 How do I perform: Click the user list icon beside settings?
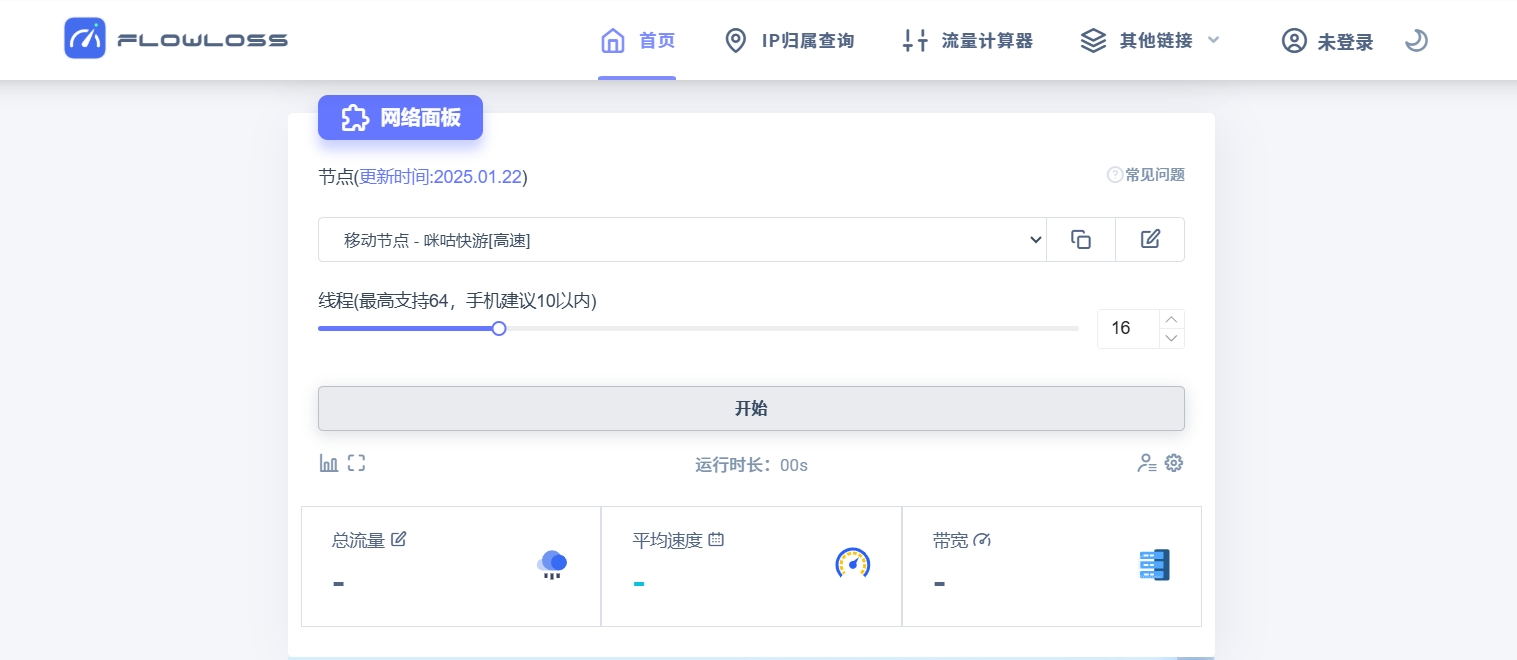[1146, 463]
